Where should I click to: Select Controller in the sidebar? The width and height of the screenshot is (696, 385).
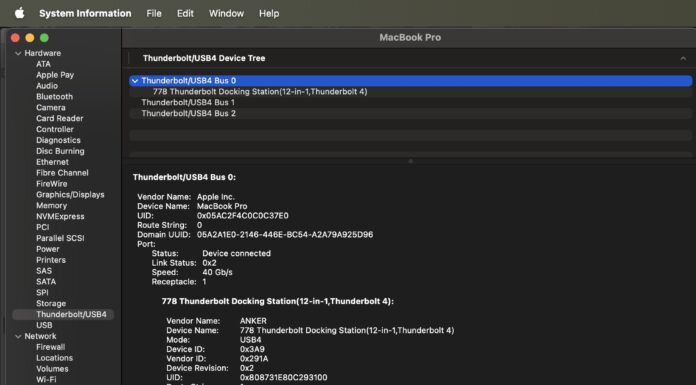55,129
